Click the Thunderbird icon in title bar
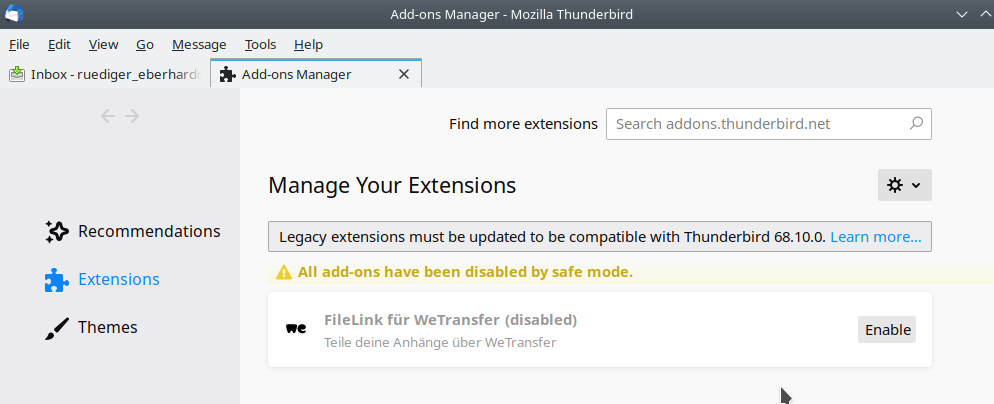Screen dimensions: 994x404 click(14, 14)
